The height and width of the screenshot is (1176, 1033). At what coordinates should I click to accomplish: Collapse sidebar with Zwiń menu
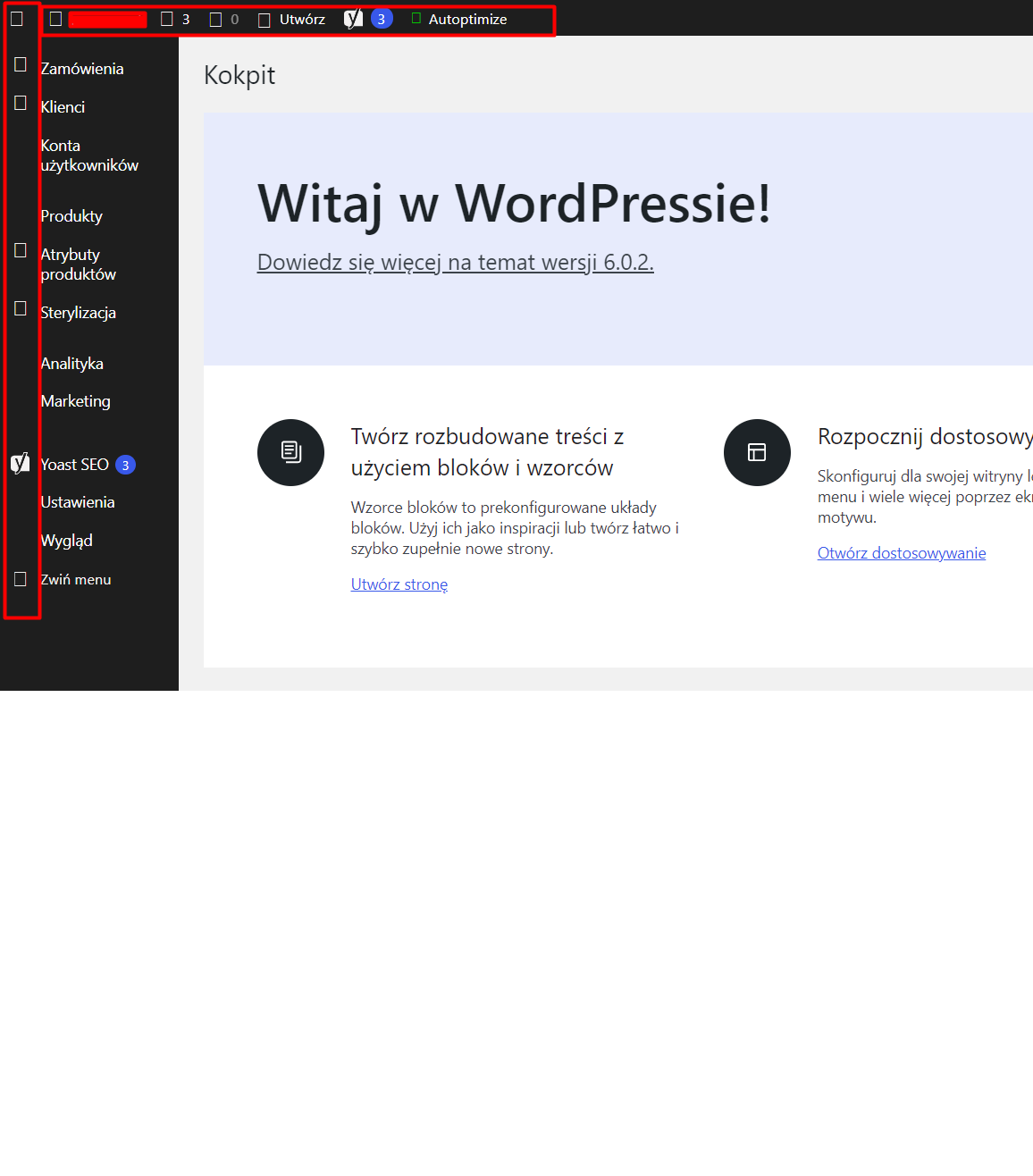click(x=76, y=579)
